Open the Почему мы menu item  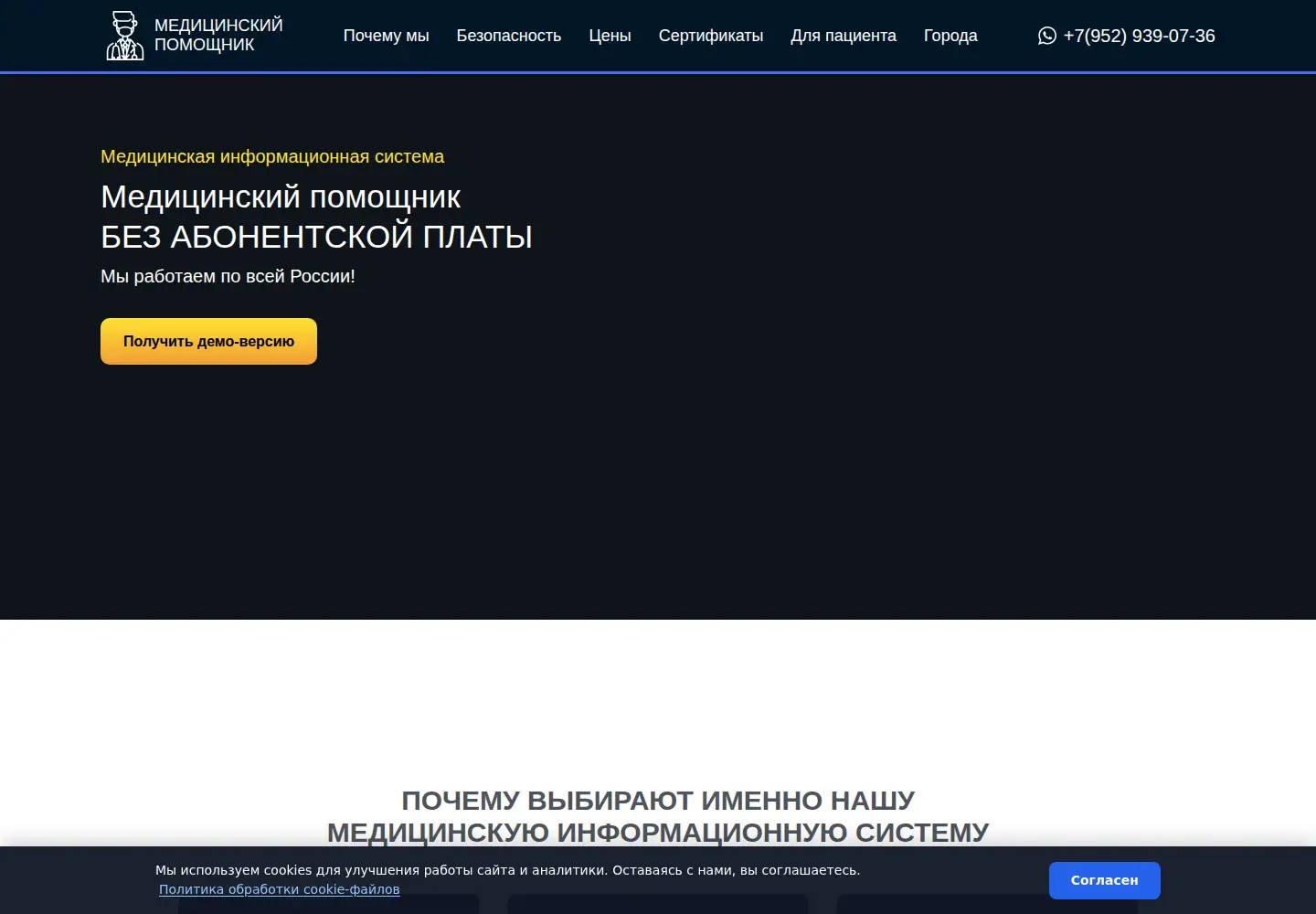(386, 36)
